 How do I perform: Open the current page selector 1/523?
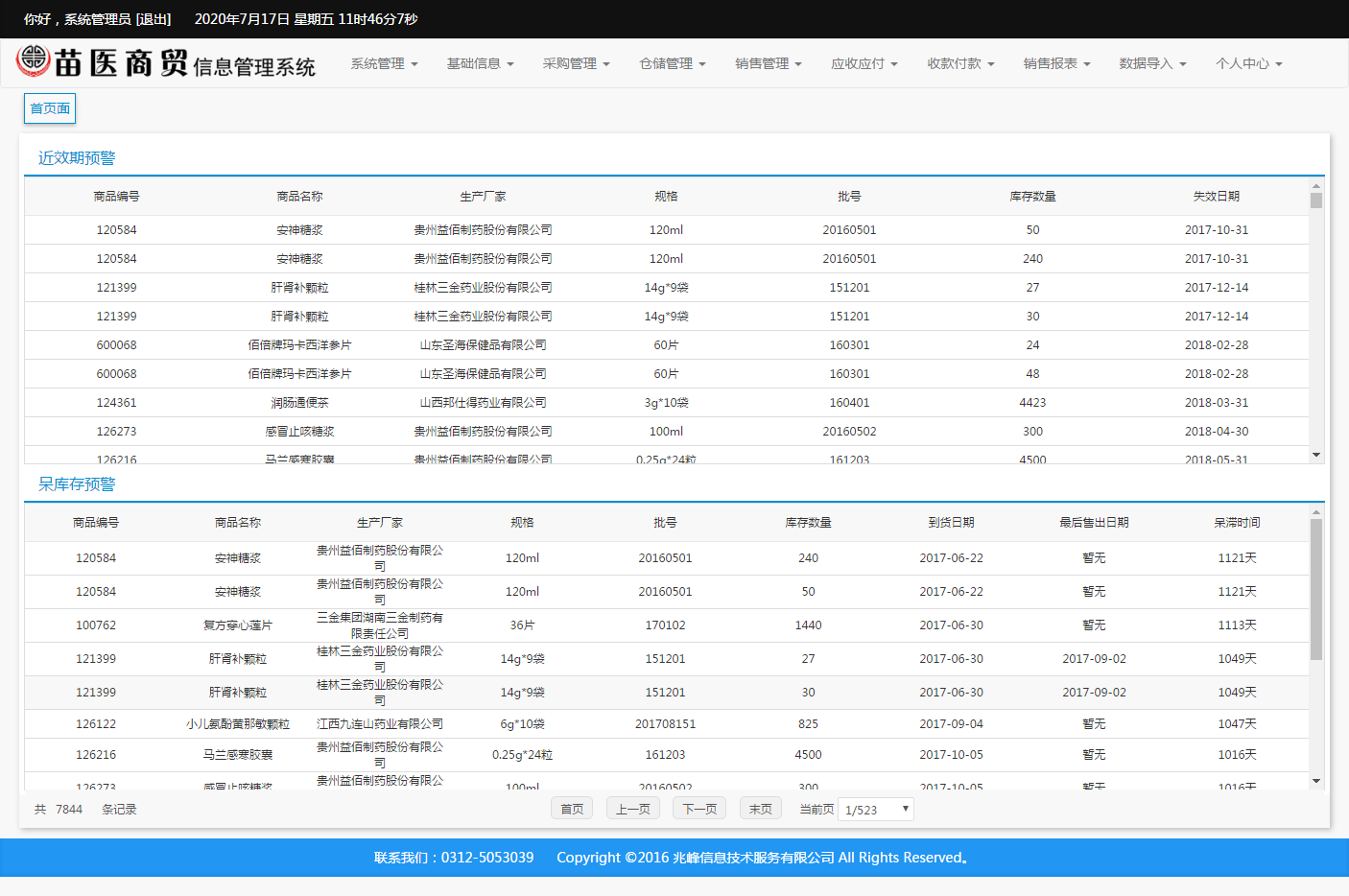coord(875,810)
